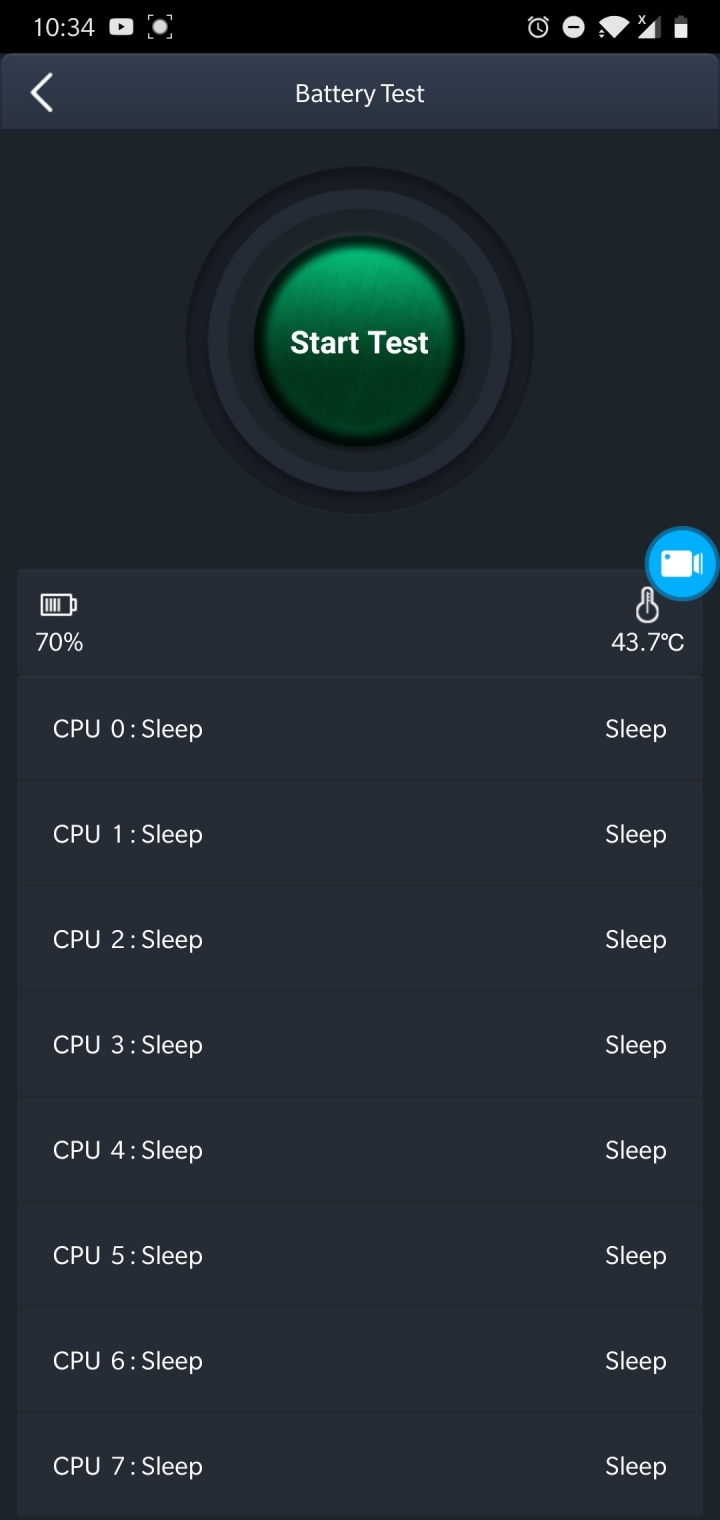720x1520 pixels.
Task: Tap the CPU 7 : Sleep row
Action: [x=360, y=1466]
